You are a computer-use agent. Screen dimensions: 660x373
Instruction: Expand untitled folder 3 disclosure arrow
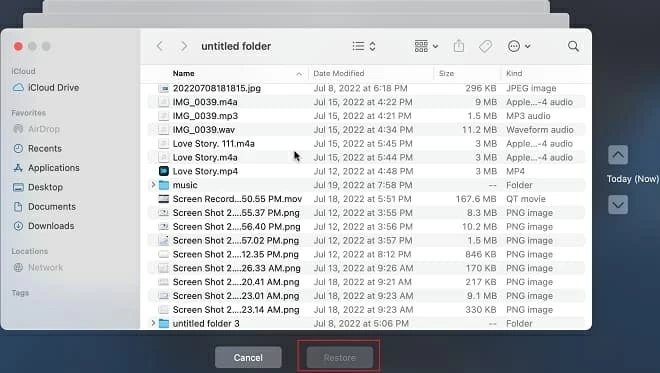(153, 323)
